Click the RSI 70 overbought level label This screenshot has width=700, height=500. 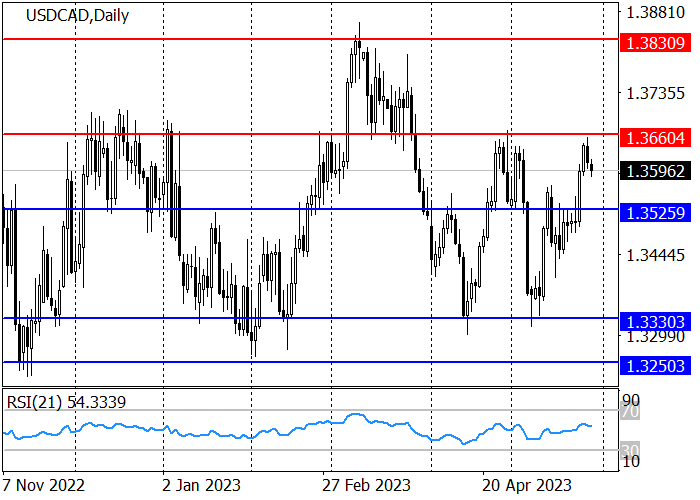pos(630,412)
